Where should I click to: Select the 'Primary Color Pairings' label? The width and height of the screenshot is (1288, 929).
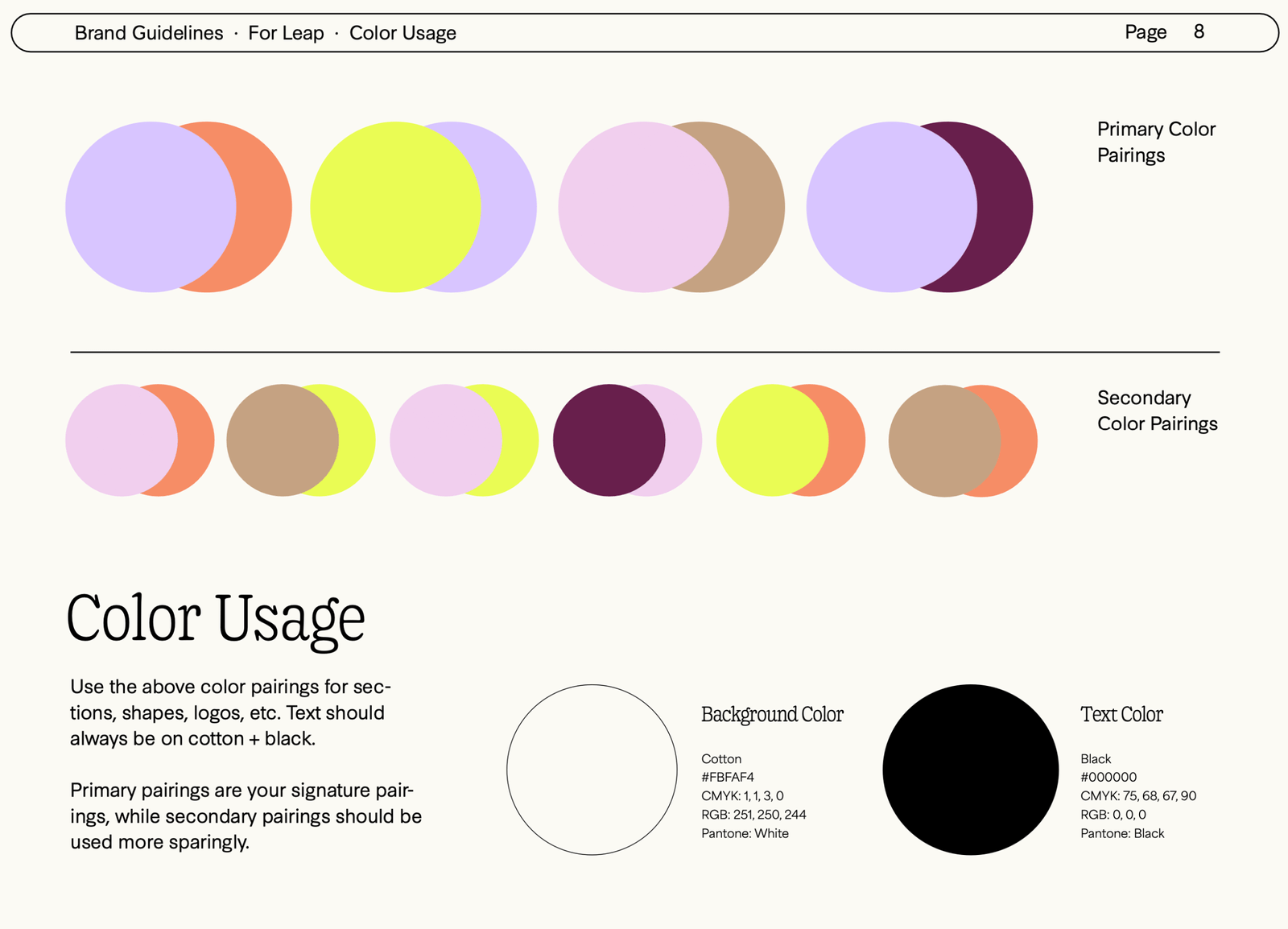pos(1155,142)
